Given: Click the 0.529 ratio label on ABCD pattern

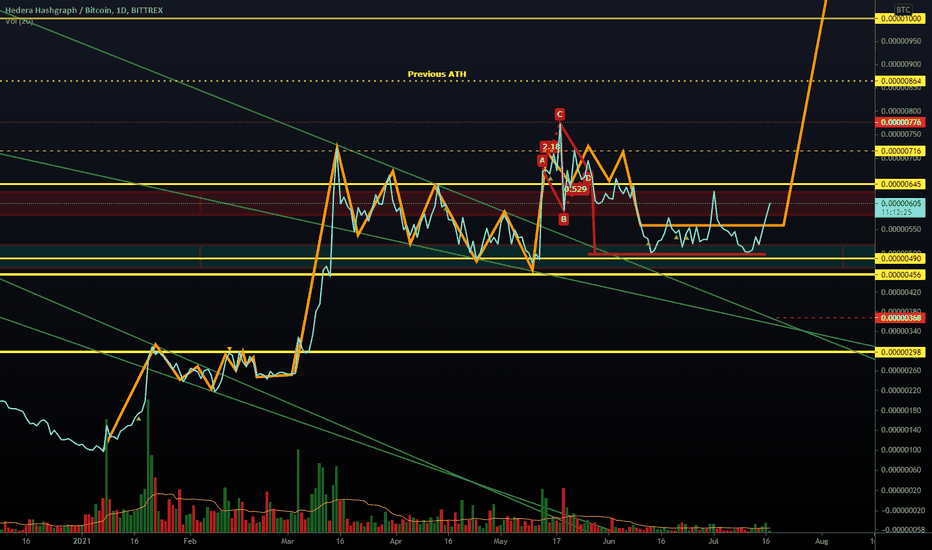Looking at the screenshot, I should tap(576, 189).
